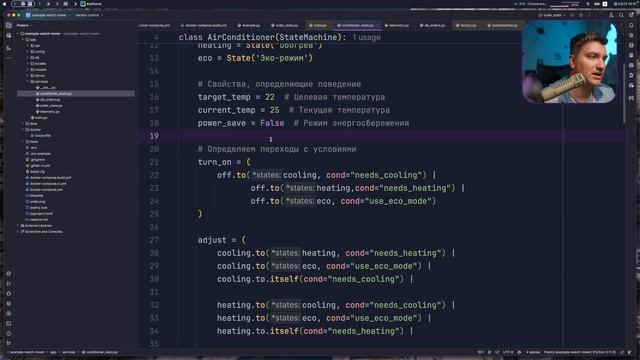Open the order_state run configuration dropdown
This screenshot has width=640, height=360.
pyautogui.click(x=552, y=15)
